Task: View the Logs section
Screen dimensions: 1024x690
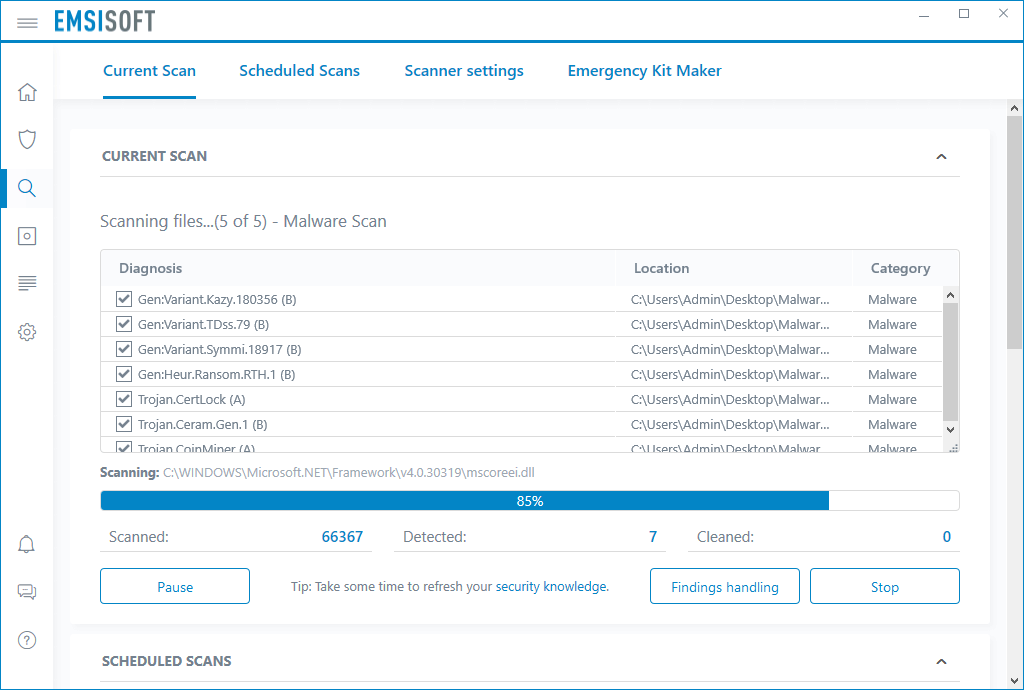Action: 27,283
